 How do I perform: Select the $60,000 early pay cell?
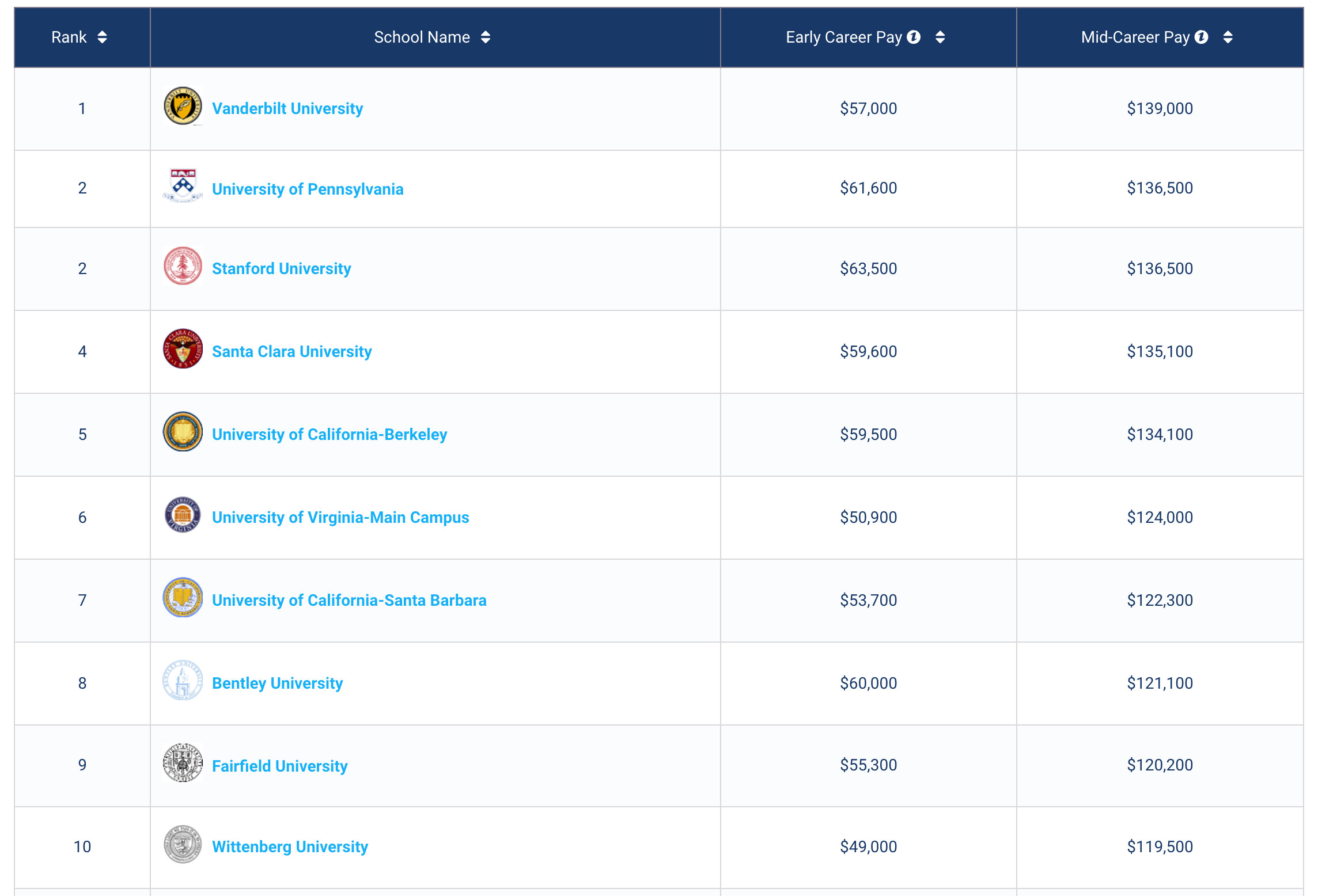[x=869, y=684]
